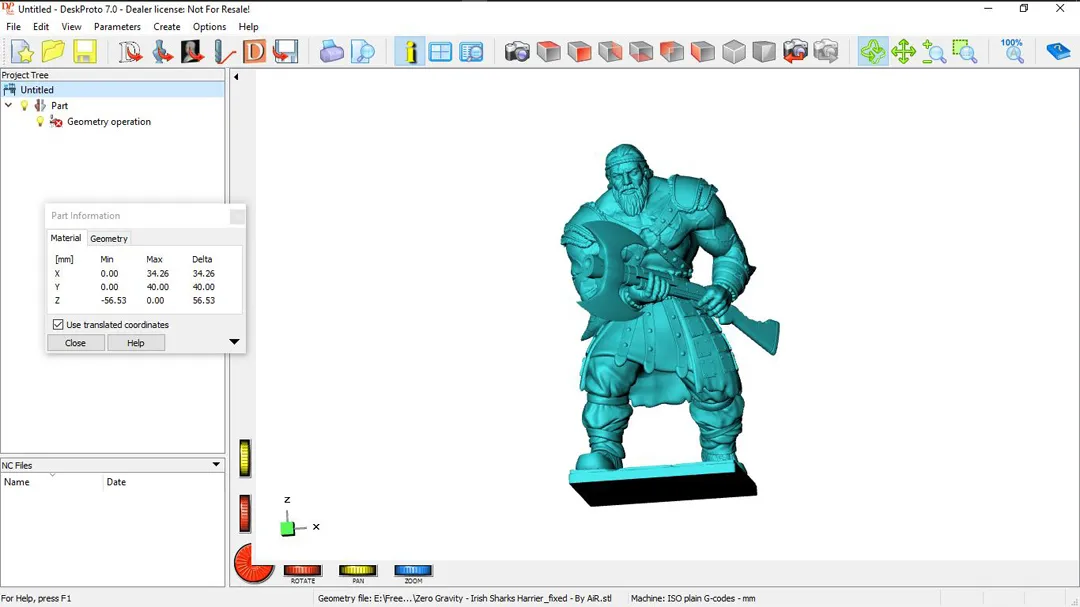Click the orange D toolbar icon

click(254, 52)
